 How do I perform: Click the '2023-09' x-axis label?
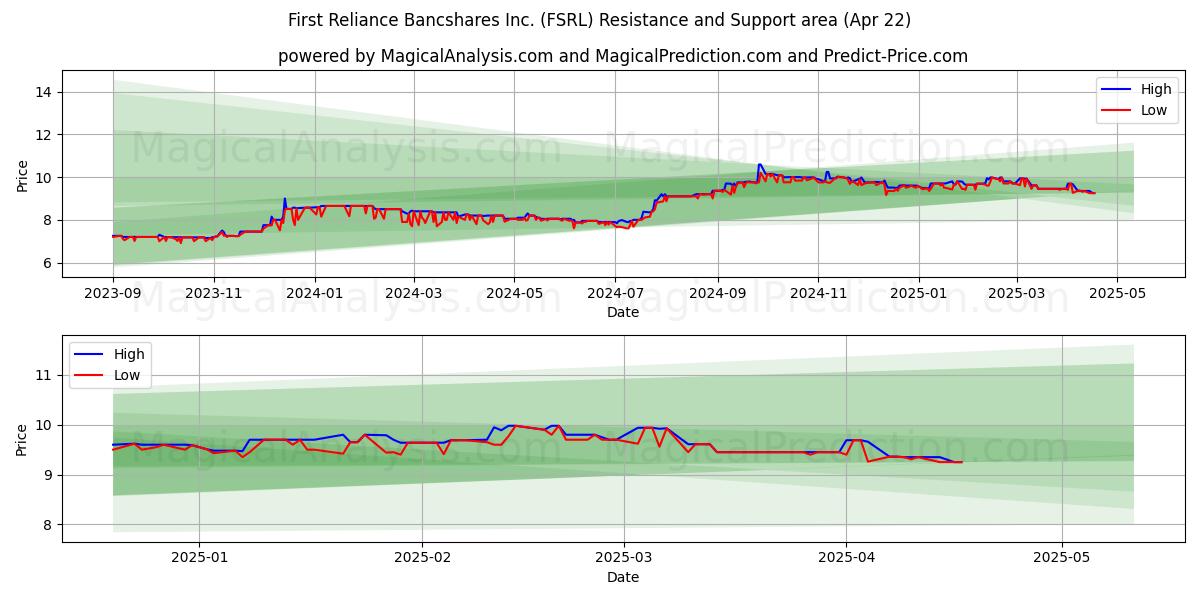(x=113, y=293)
